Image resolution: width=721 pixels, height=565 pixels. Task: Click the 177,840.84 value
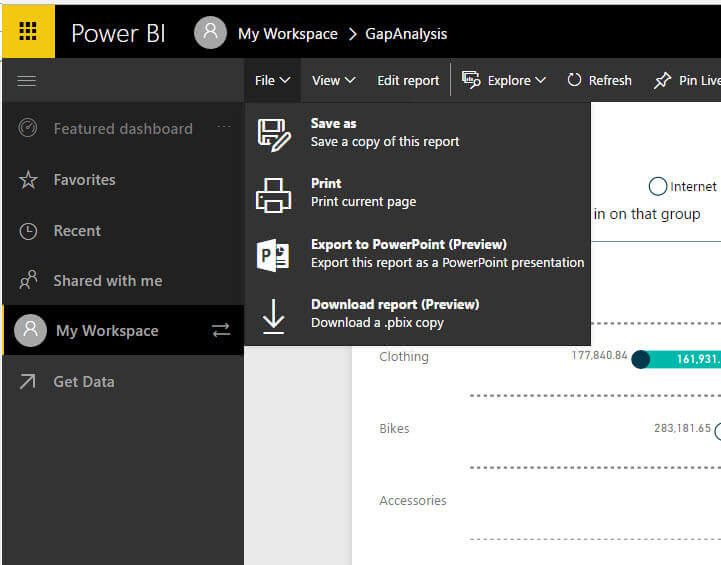click(x=599, y=355)
